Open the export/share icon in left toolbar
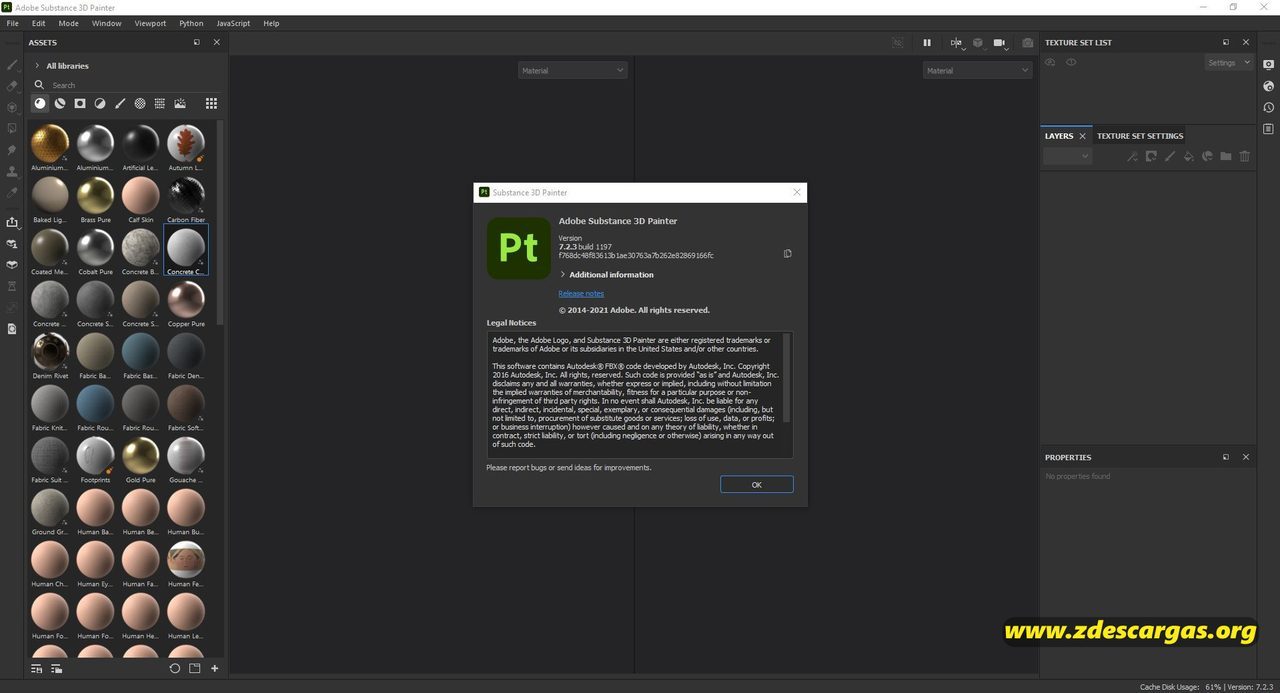Image resolution: width=1280 pixels, height=693 pixels. point(12,222)
